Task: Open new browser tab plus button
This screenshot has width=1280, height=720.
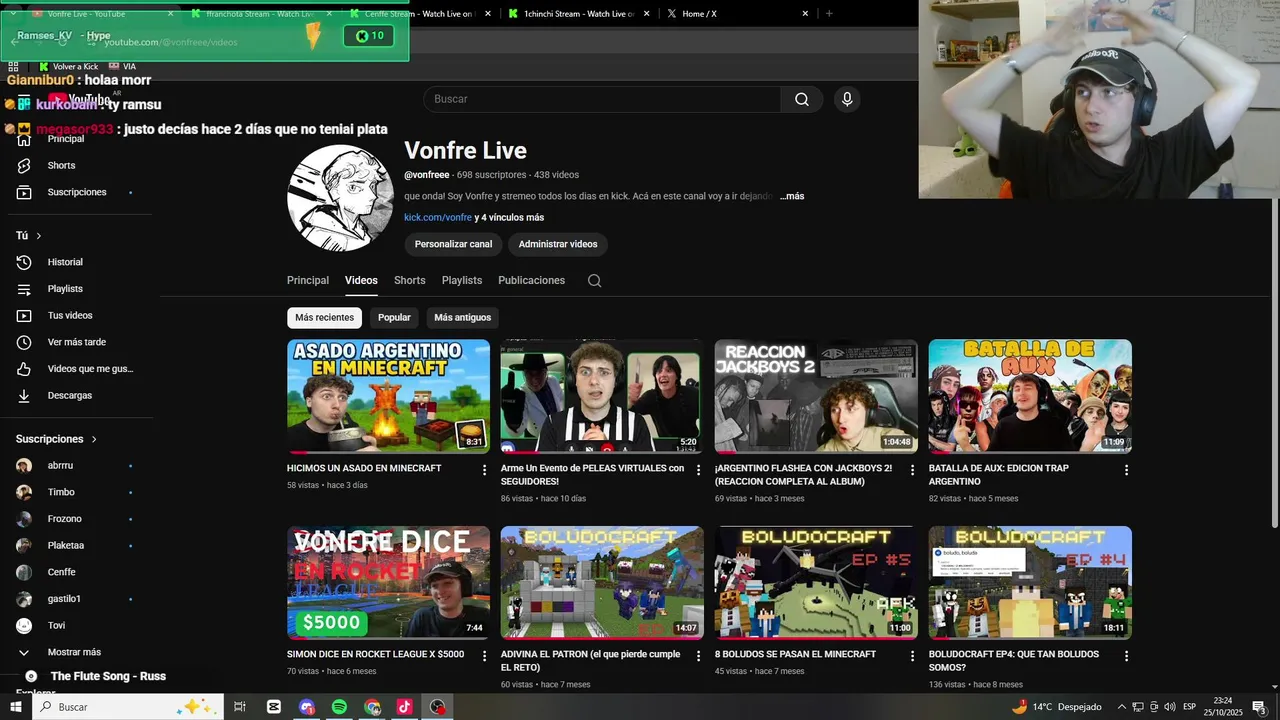Action: [829, 14]
